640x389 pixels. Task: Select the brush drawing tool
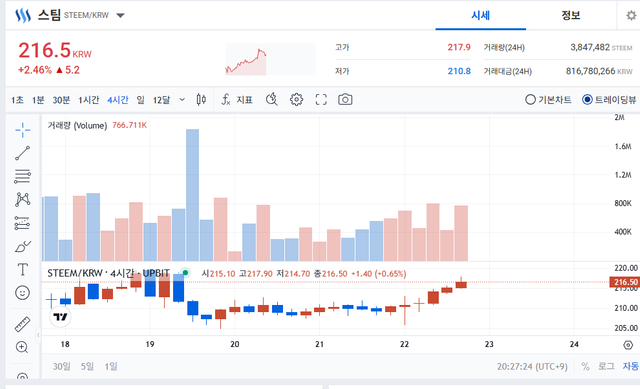22,247
